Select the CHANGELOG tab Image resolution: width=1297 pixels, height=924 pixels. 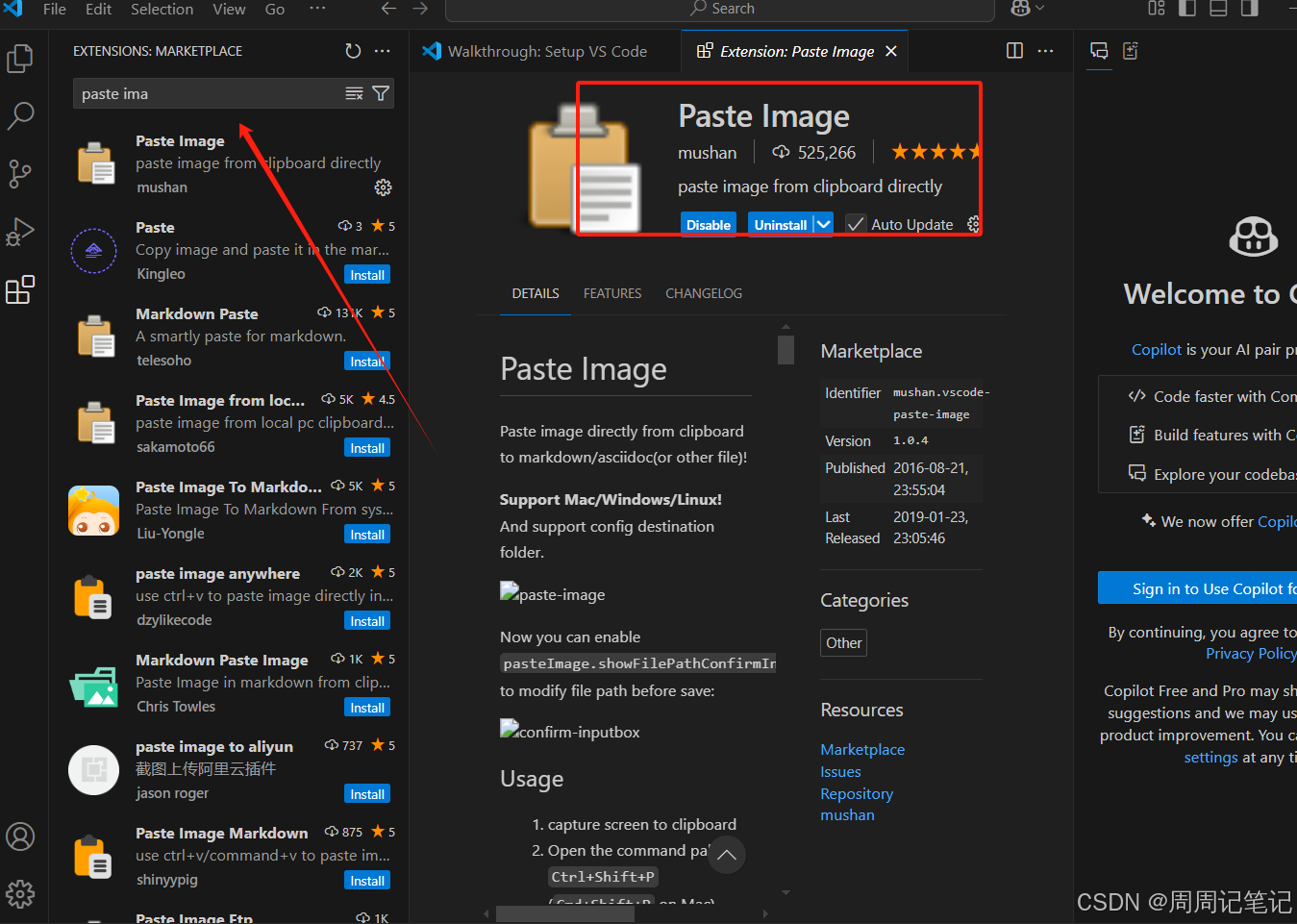pos(704,293)
